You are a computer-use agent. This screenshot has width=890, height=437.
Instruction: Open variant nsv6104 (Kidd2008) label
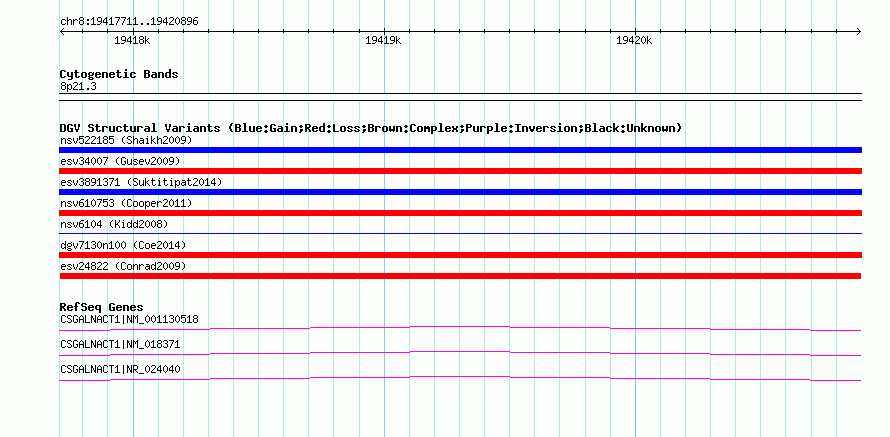pos(114,224)
